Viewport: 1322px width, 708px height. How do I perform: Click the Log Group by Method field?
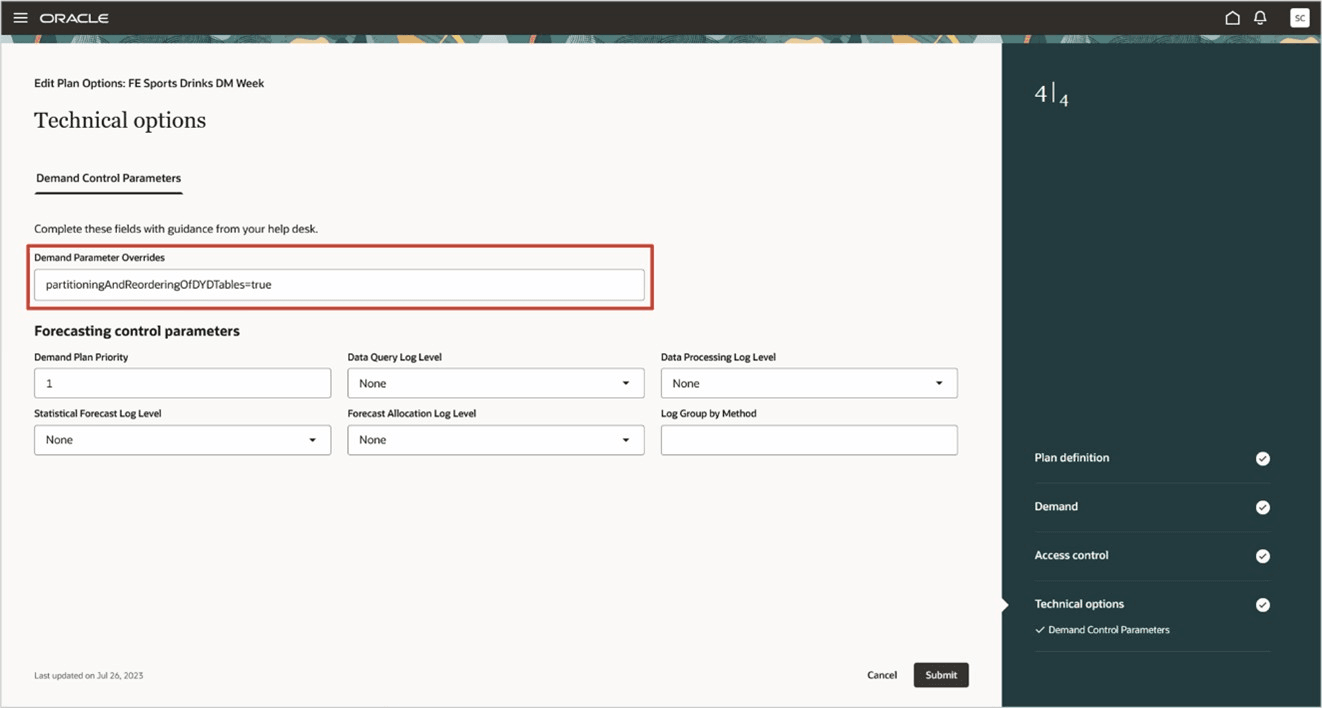click(x=808, y=440)
